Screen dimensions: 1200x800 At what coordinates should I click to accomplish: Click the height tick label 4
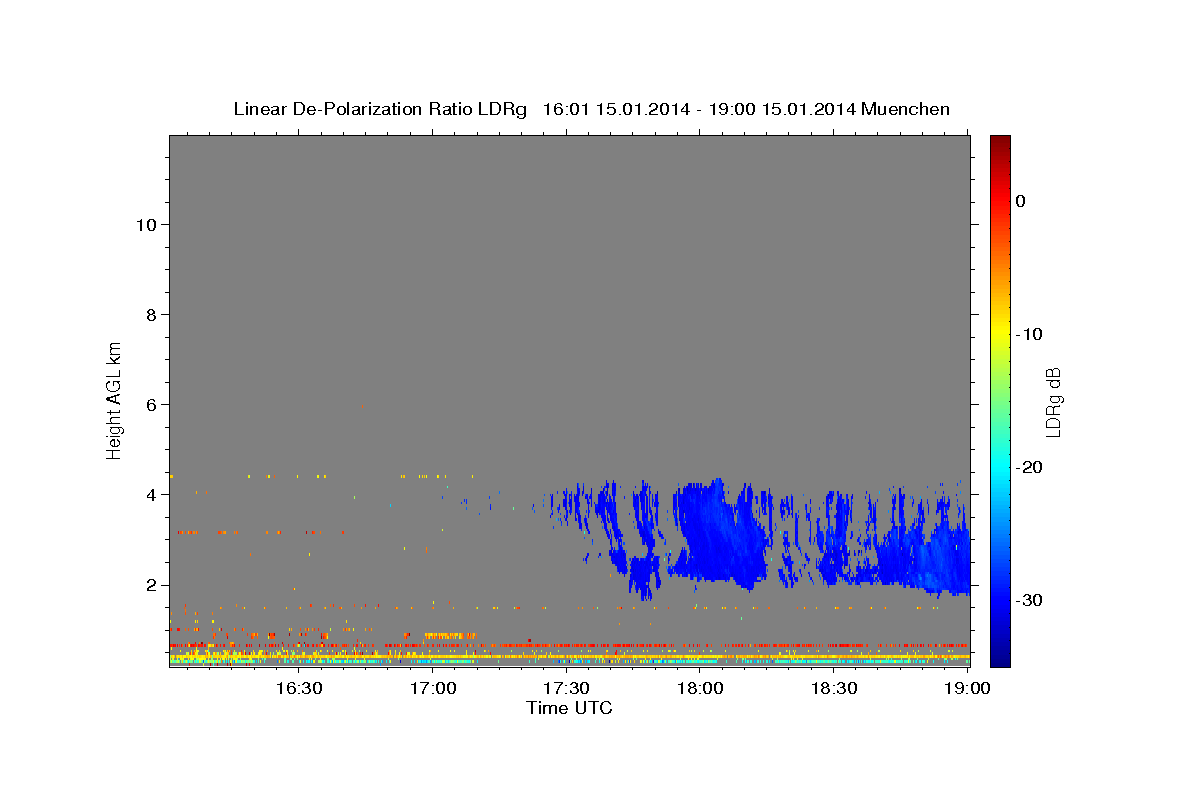150,494
